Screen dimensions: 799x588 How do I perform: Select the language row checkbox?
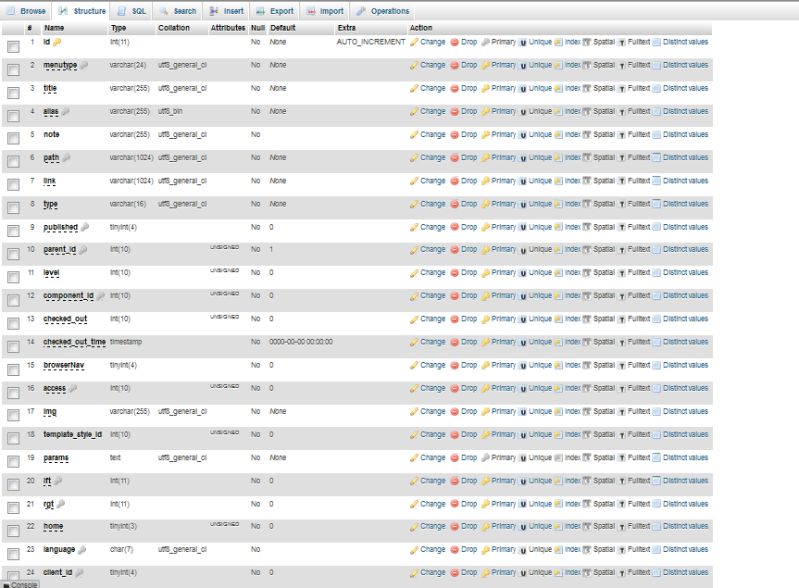[13, 553]
